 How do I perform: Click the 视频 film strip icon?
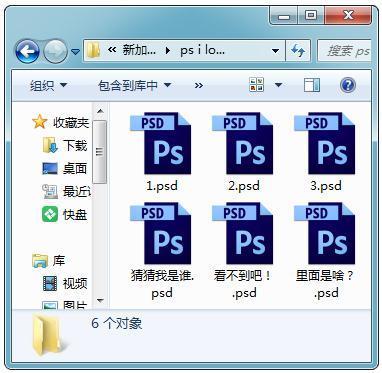point(50,284)
